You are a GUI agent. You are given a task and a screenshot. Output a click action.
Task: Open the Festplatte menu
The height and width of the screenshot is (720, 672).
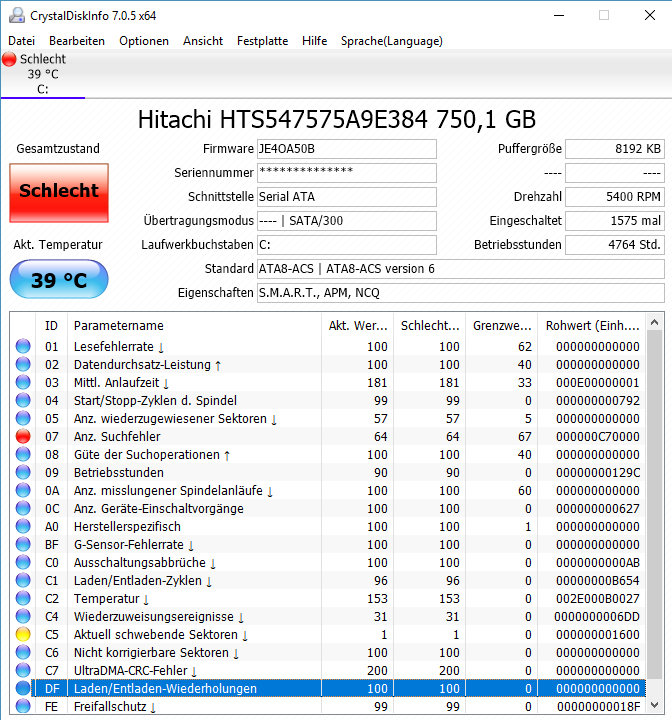click(x=262, y=41)
